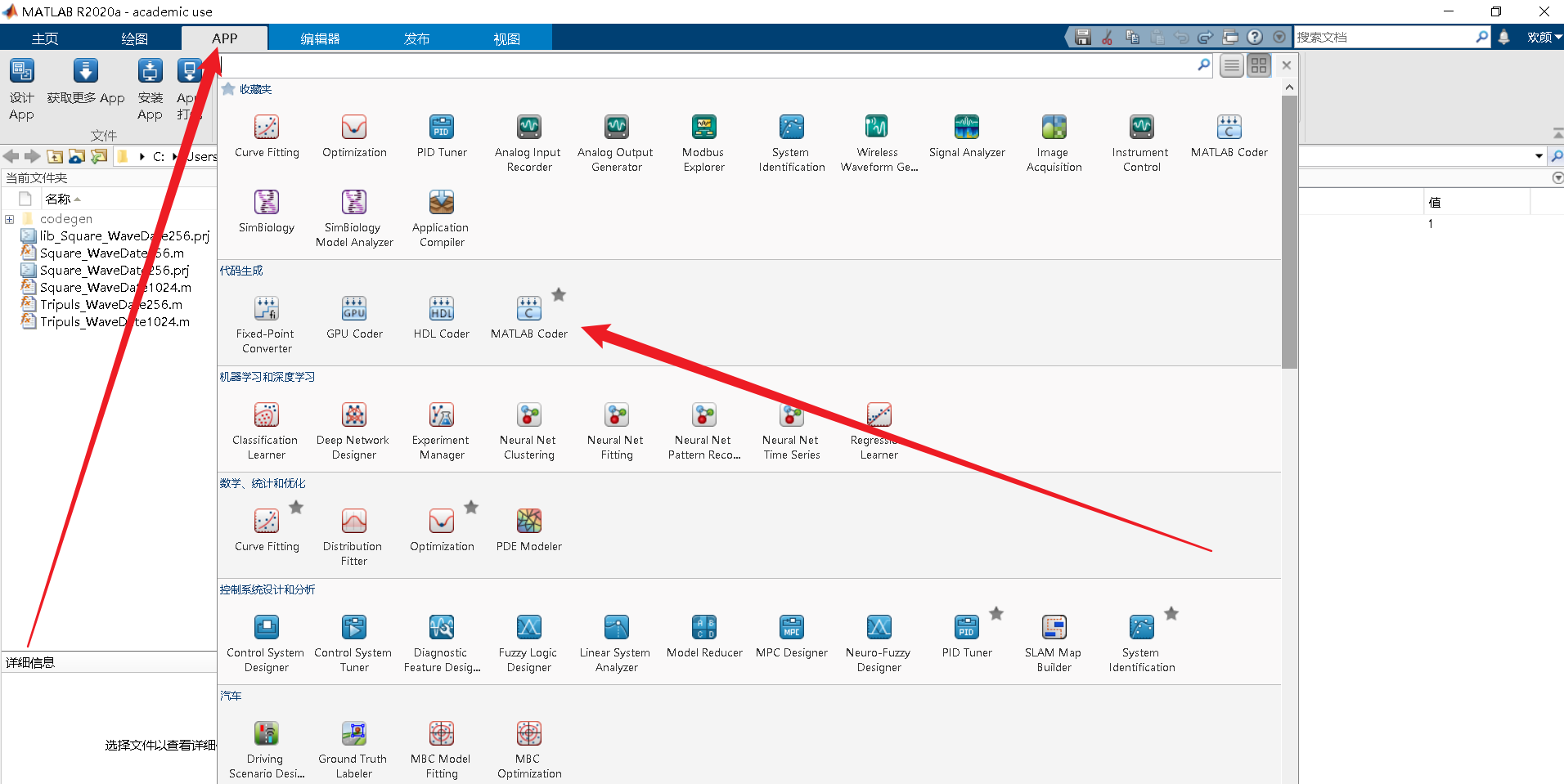Image resolution: width=1564 pixels, height=784 pixels.
Task: Click the 安装 App button
Action: (x=150, y=90)
